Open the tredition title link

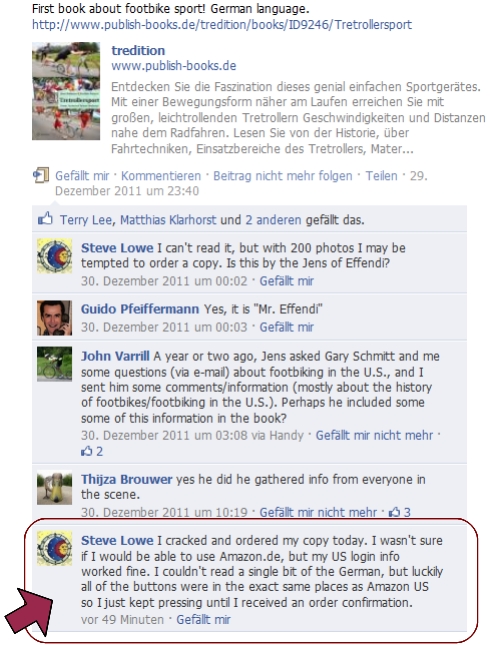tap(138, 51)
